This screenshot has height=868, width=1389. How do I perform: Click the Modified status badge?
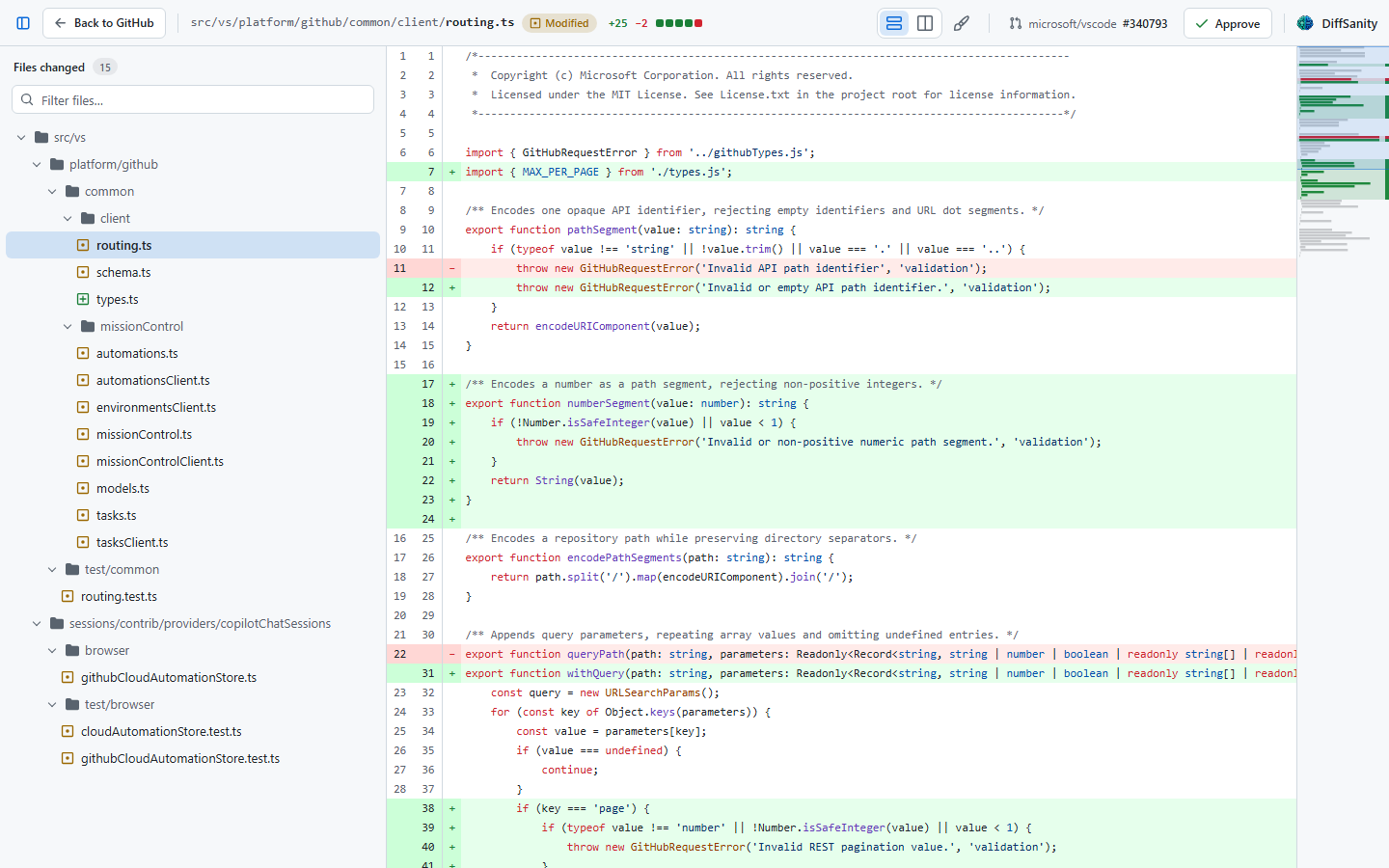(x=559, y=23)
